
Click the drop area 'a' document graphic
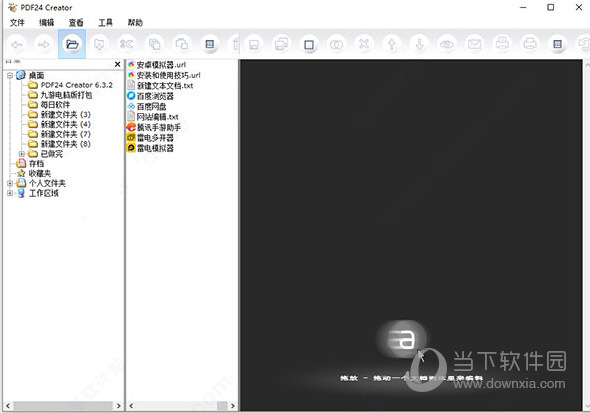(403, 338)
